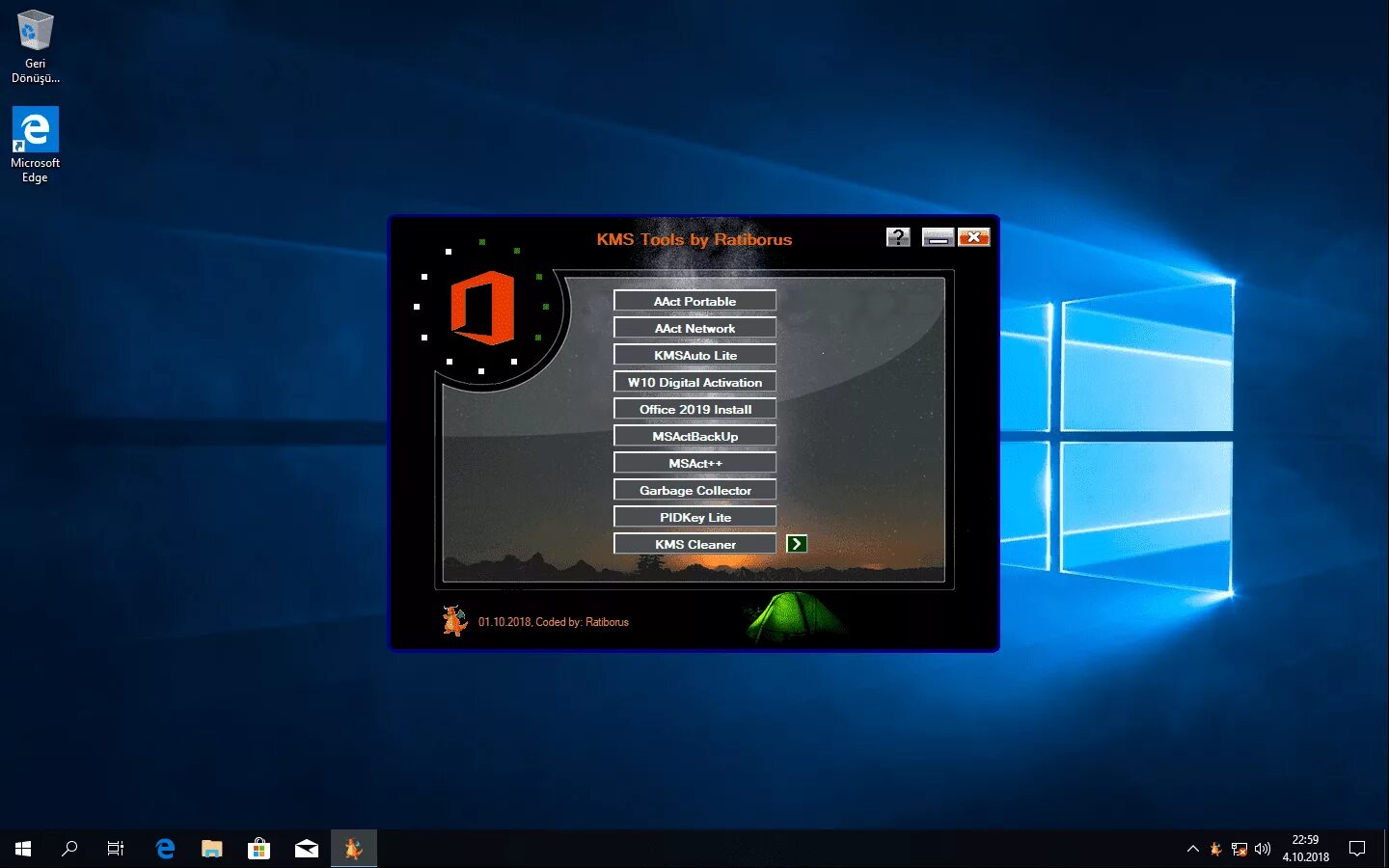Launch Edge from the taskbar
Image resolution: width=1389 pixels, height=868 pixels.
click(165, 849)
